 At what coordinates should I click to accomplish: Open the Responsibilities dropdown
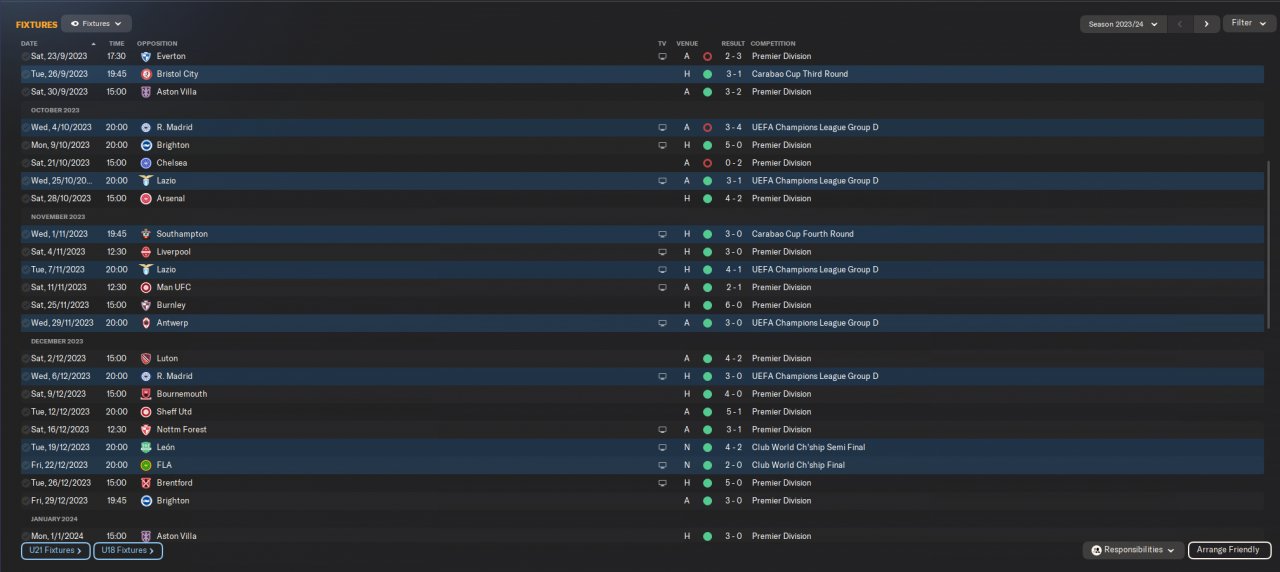click(1132, 550)
